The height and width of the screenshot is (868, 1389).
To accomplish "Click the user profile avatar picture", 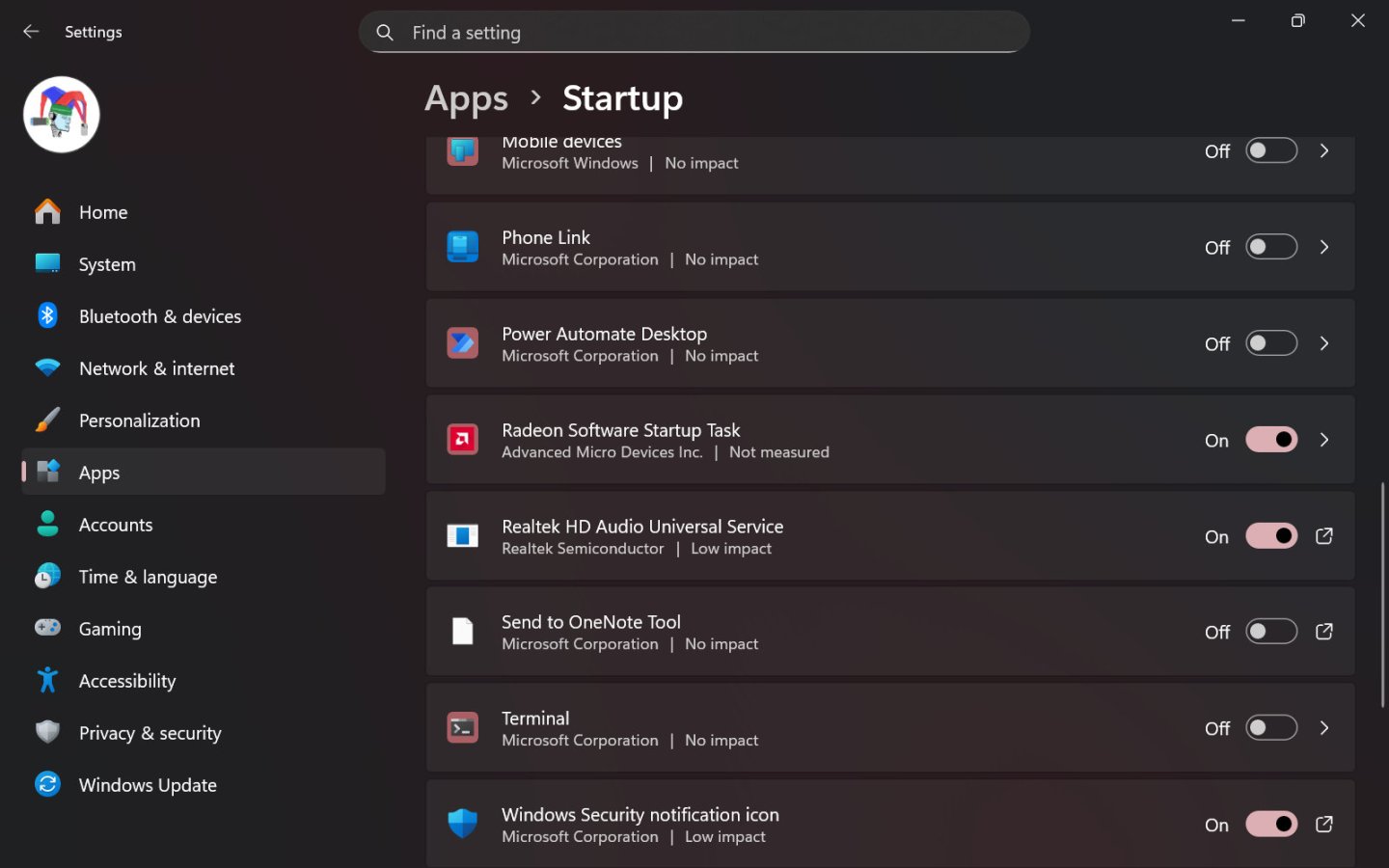I will pos(62,115).
